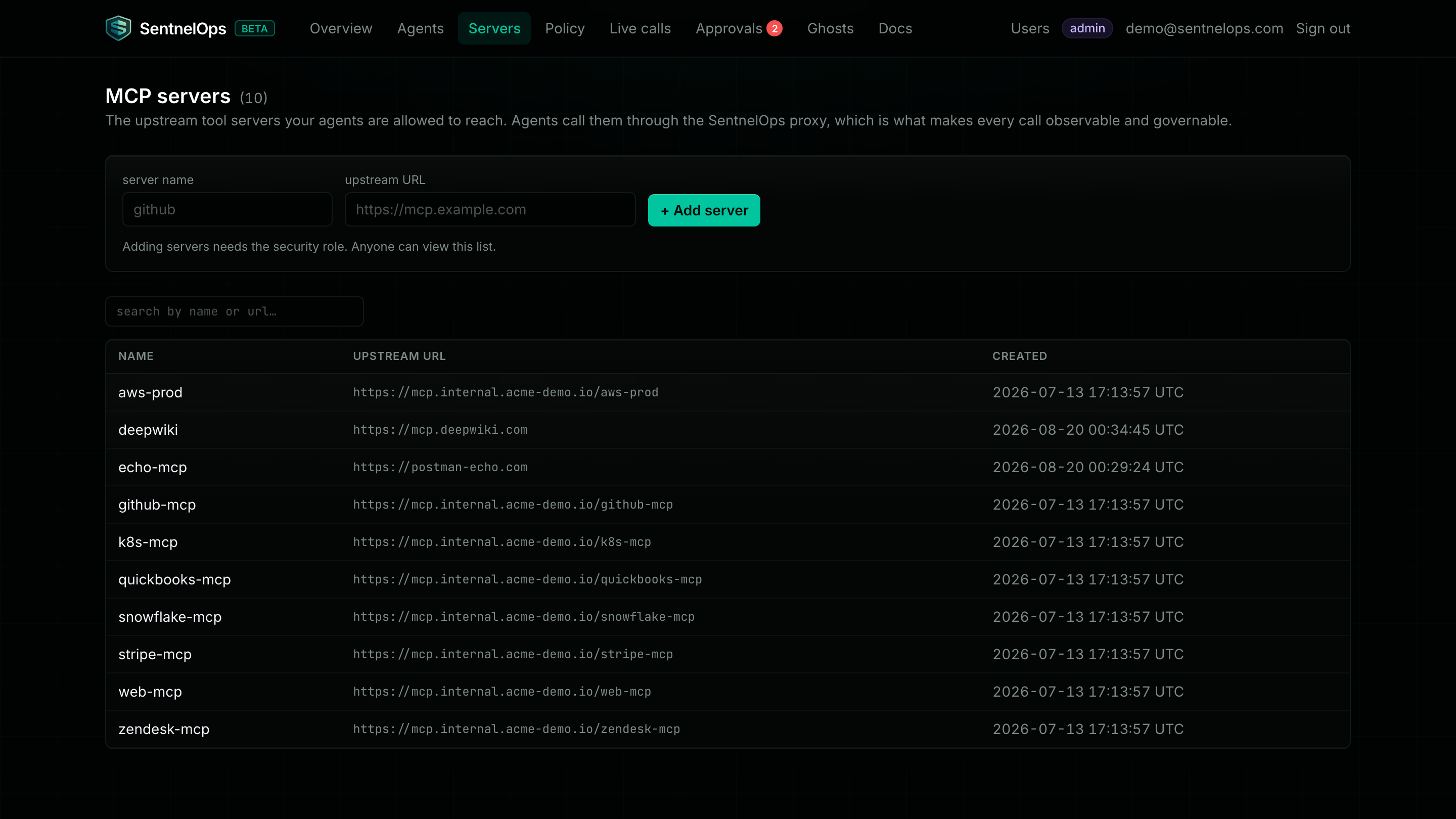Click the zendesk-mcp upstream URL
Image resolution: width=1456 pixels, height=819 pixels.
tap(517, 729)
